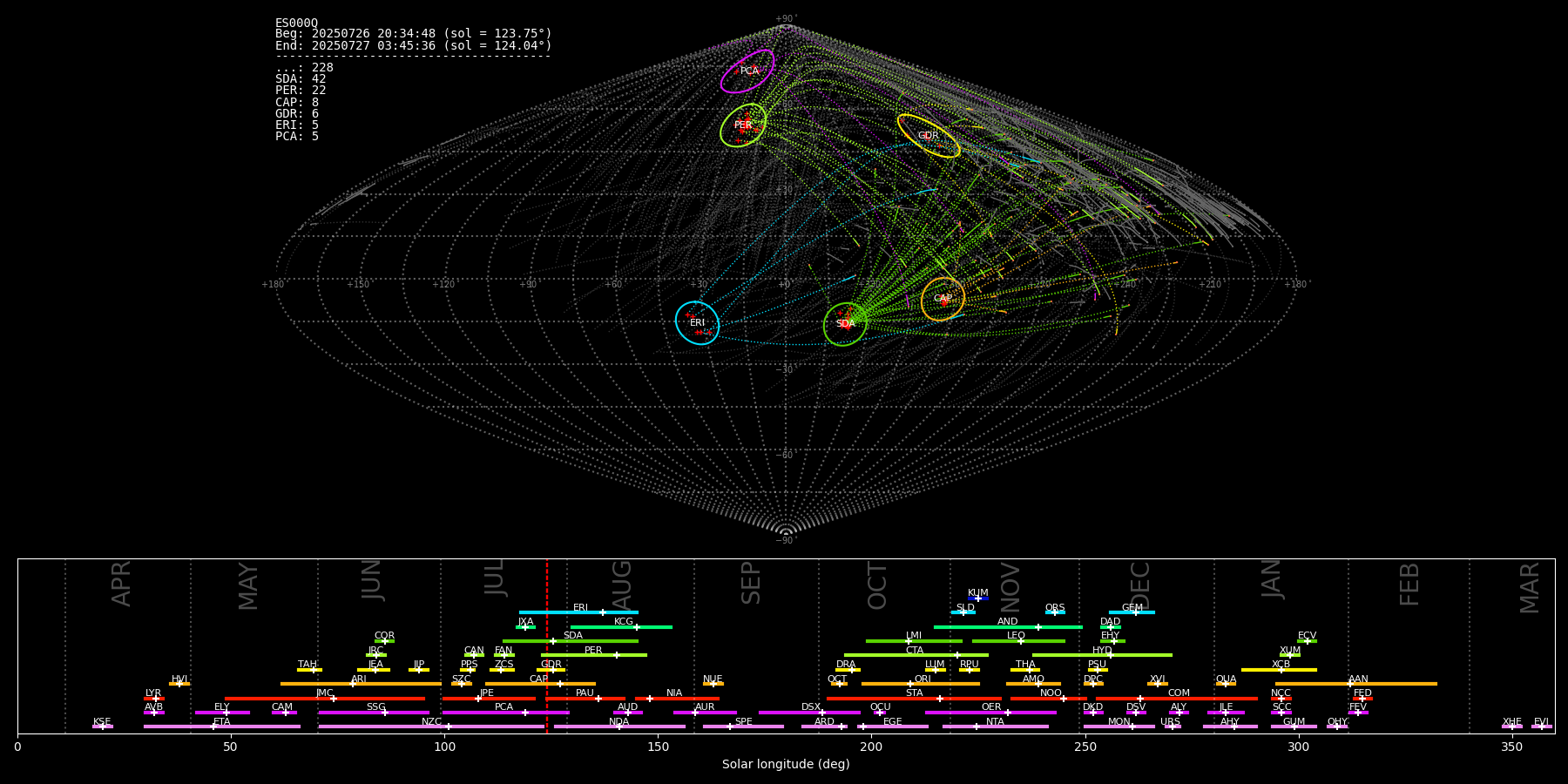Click the COM shower bar in the timeline

pos(1177,699)
